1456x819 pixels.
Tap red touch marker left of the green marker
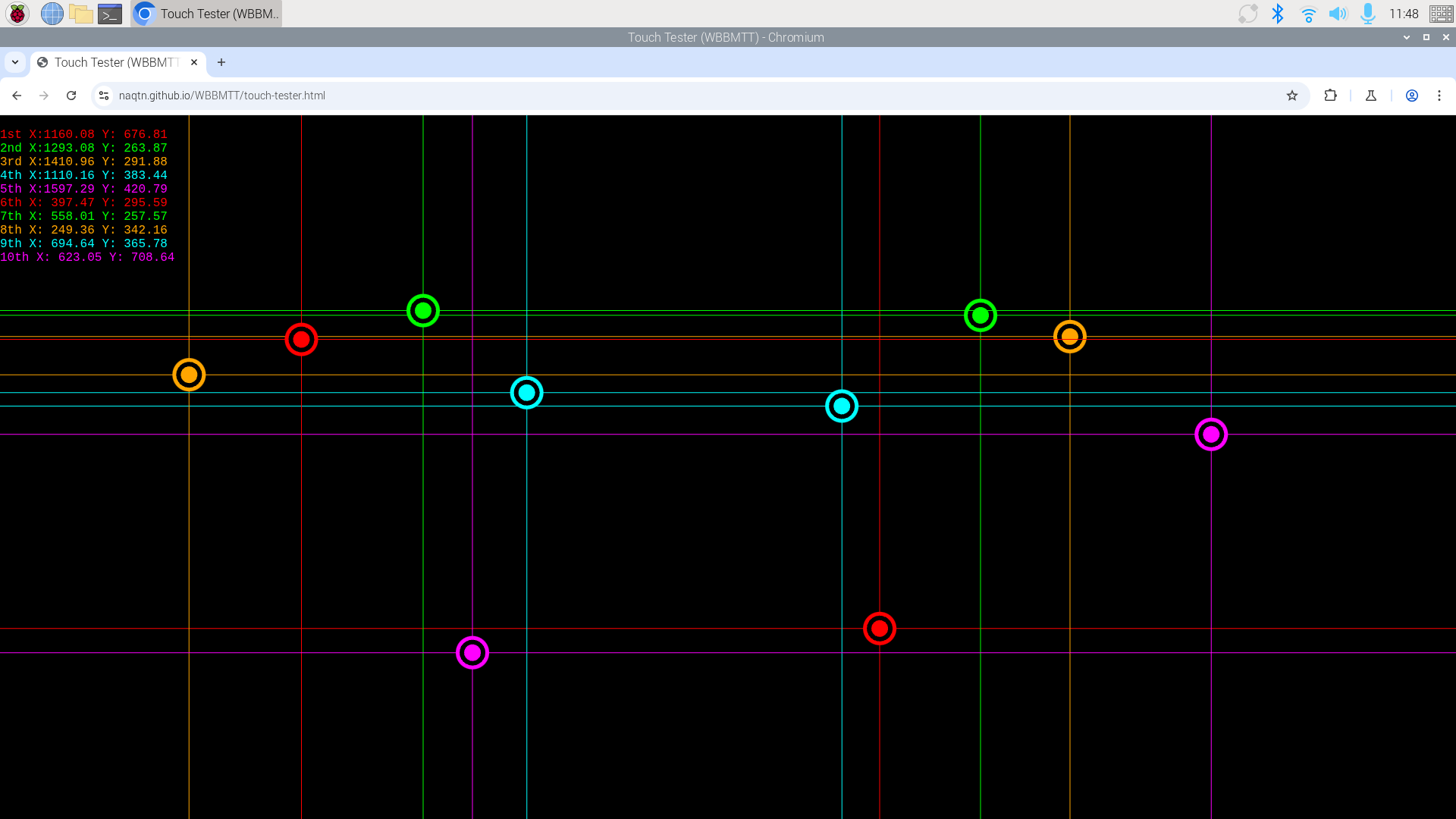point(301,339)
